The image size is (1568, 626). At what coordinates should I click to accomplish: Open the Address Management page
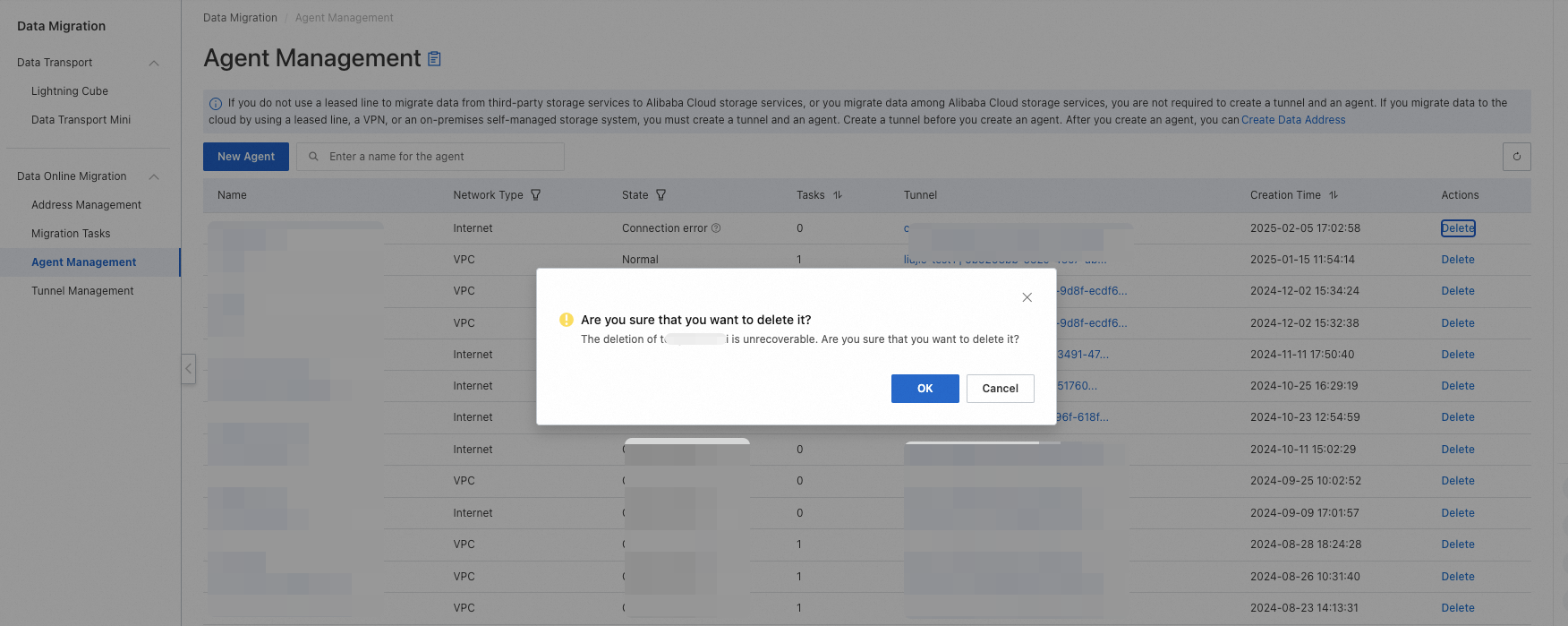(x=86, y=205)
